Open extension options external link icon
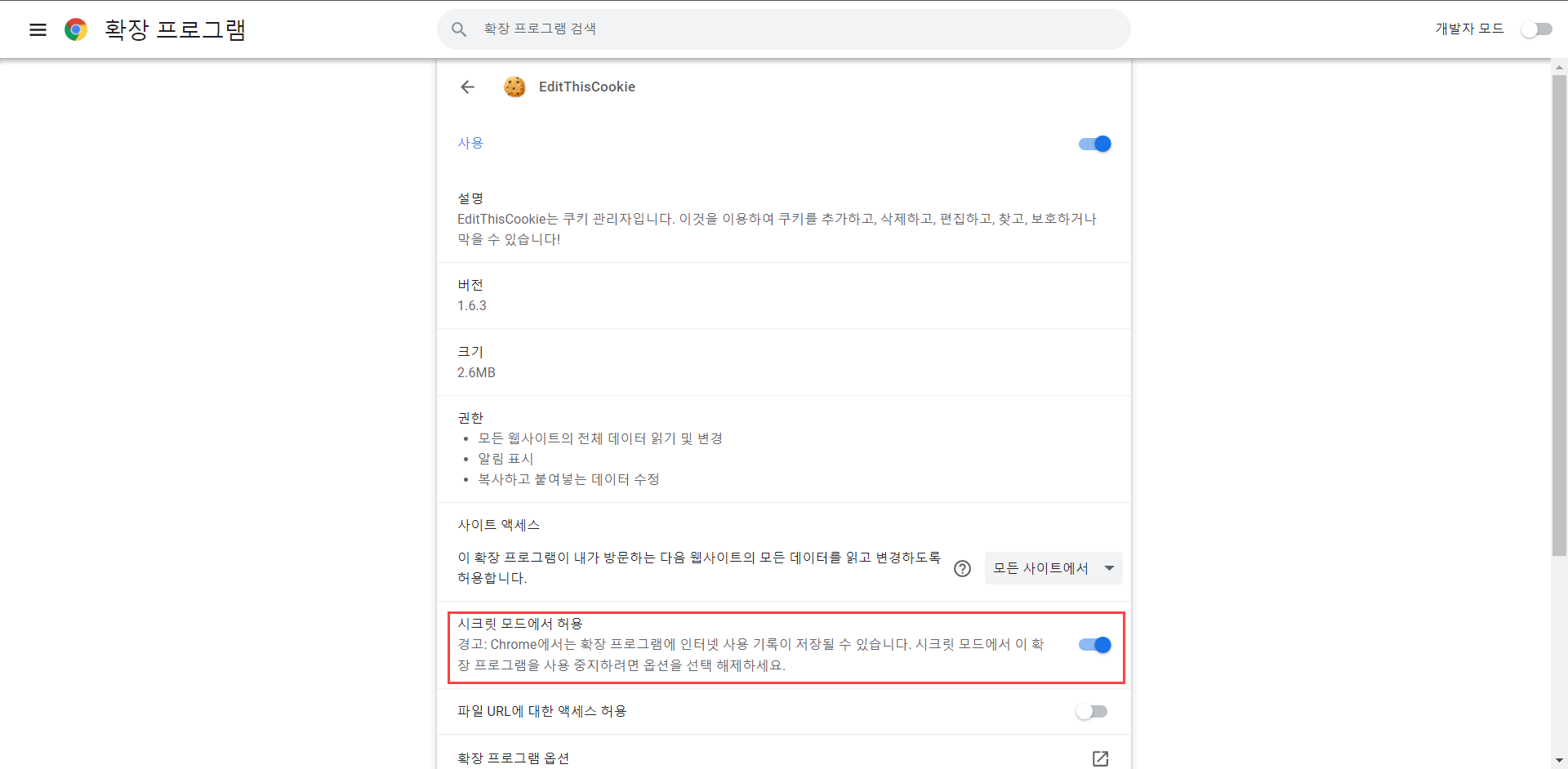The image size is (1568, 769). click(1100, 758)
